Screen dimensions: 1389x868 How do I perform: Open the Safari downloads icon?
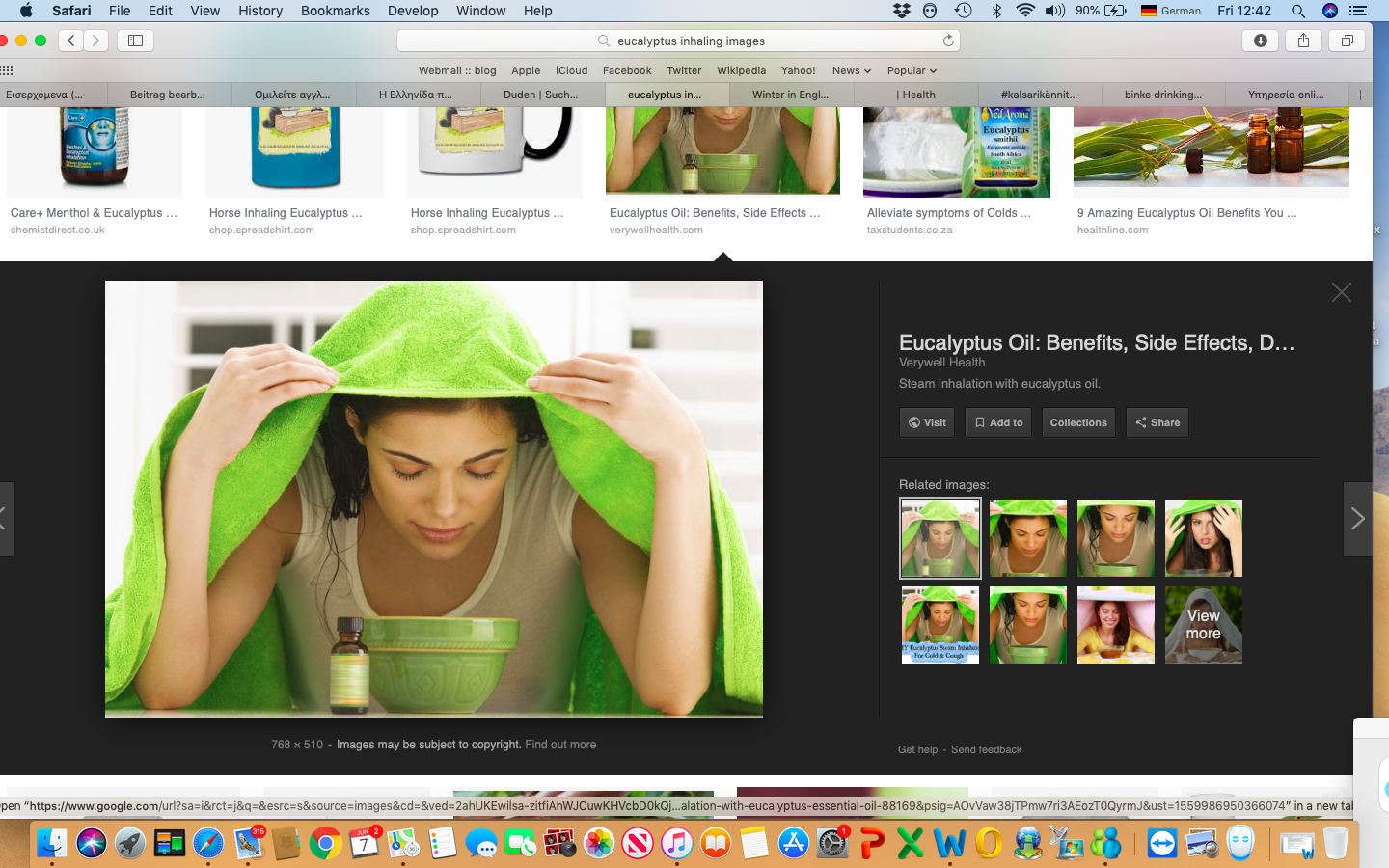1260,41
